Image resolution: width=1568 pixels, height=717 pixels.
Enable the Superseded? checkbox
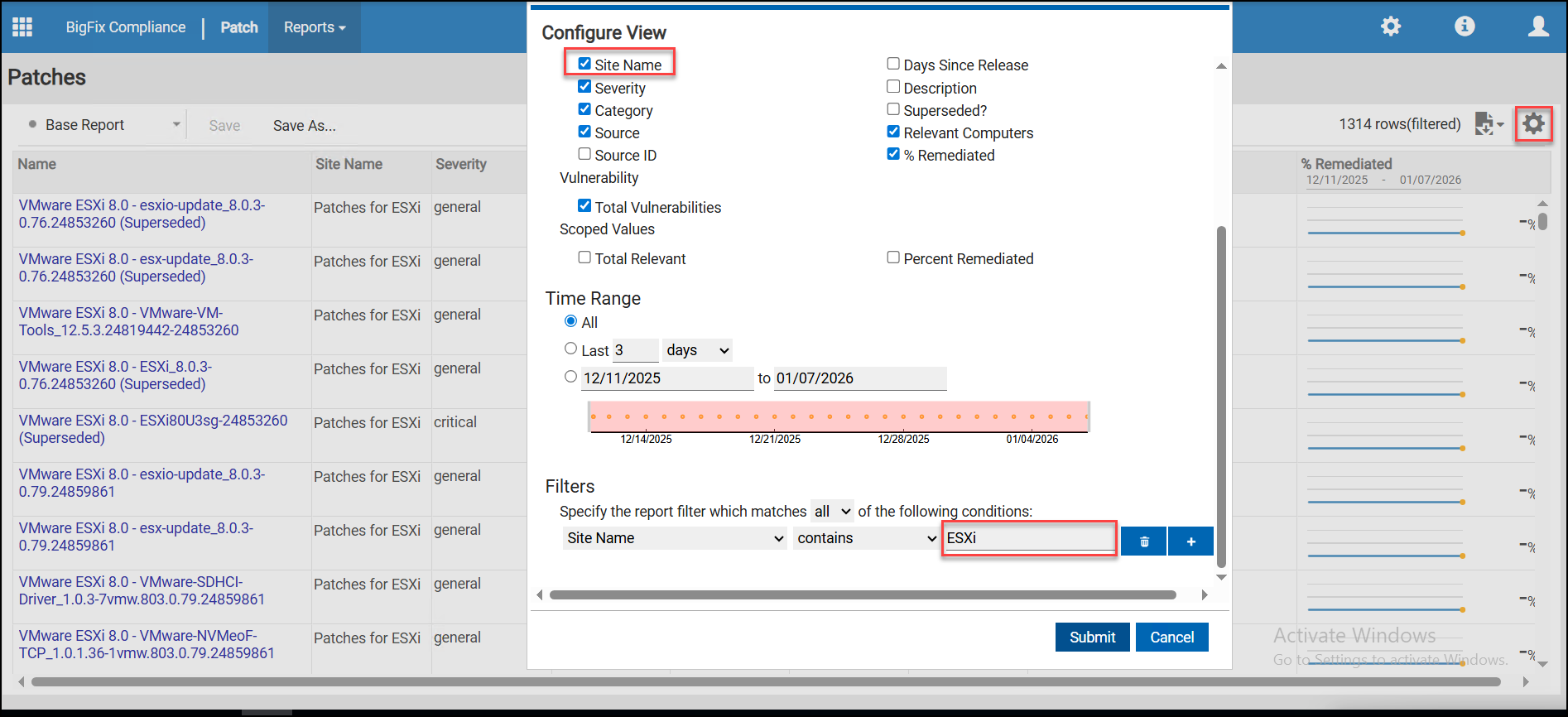893,109
